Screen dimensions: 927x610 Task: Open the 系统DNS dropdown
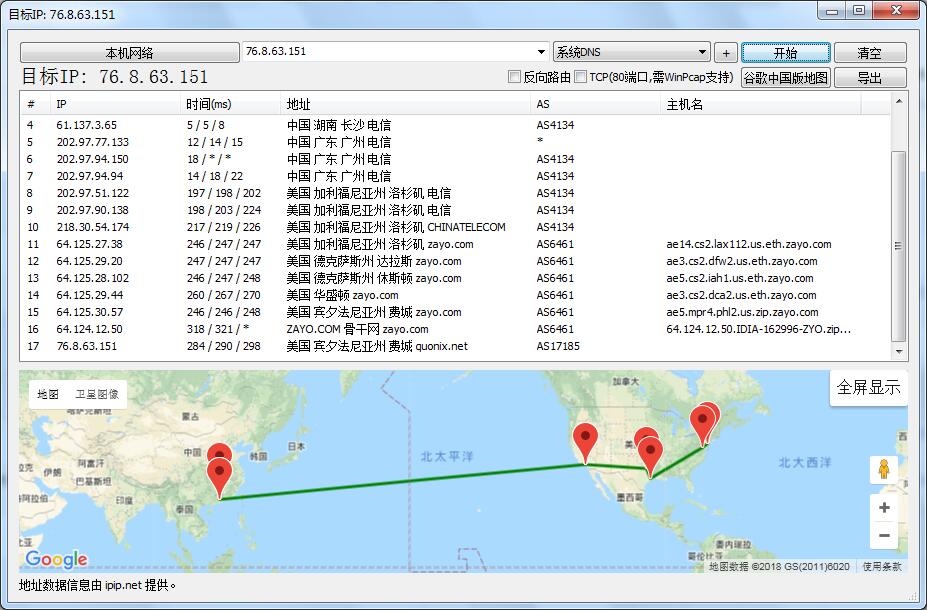pos(703,52)
